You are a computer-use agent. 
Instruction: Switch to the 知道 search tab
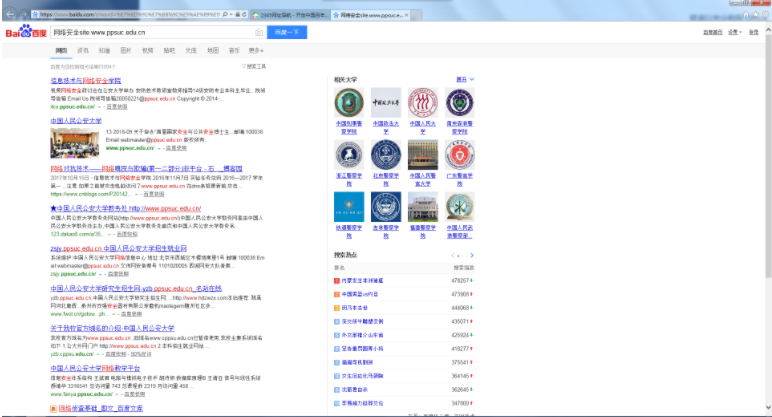coord(104,50)
